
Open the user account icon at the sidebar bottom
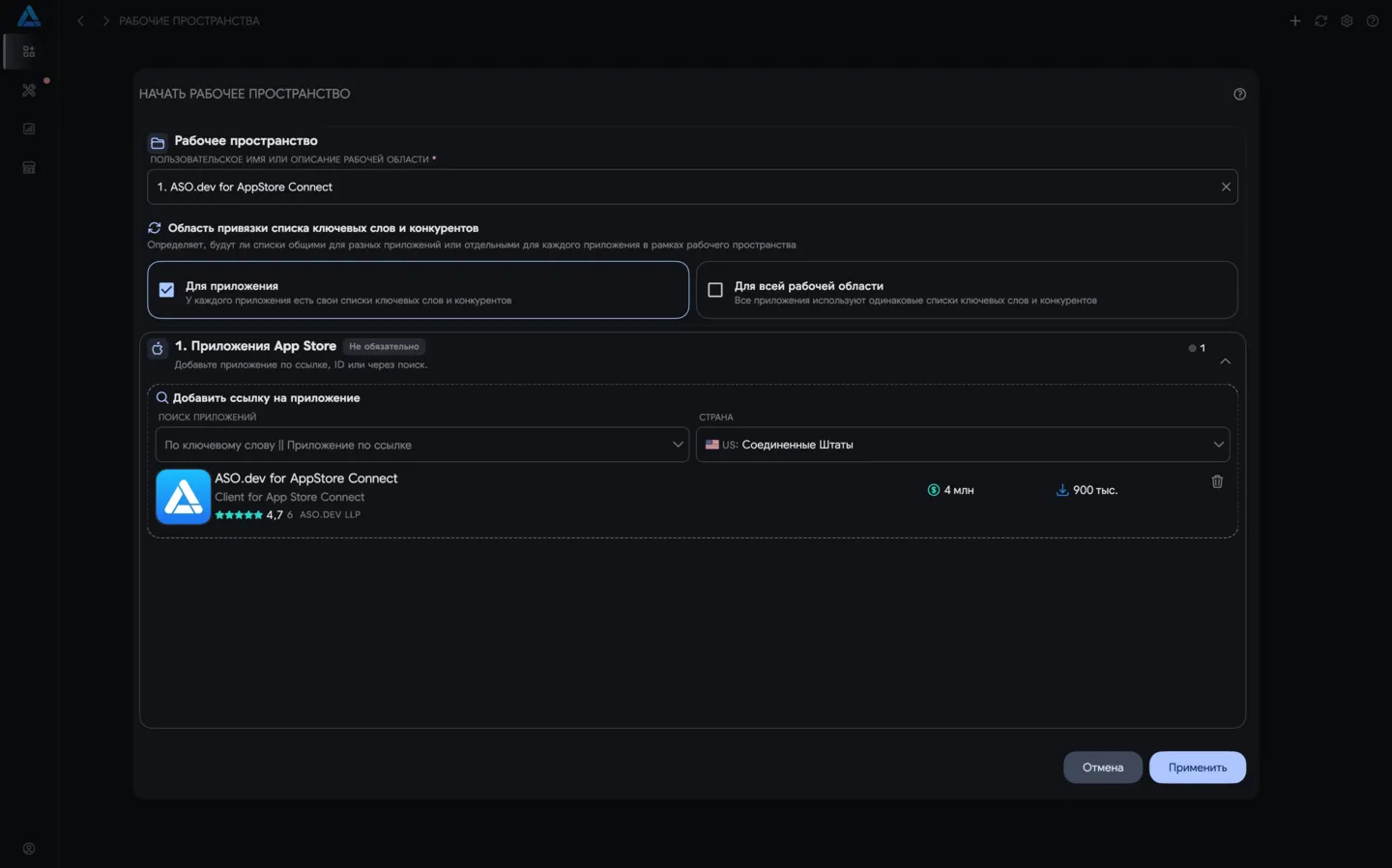29,849
